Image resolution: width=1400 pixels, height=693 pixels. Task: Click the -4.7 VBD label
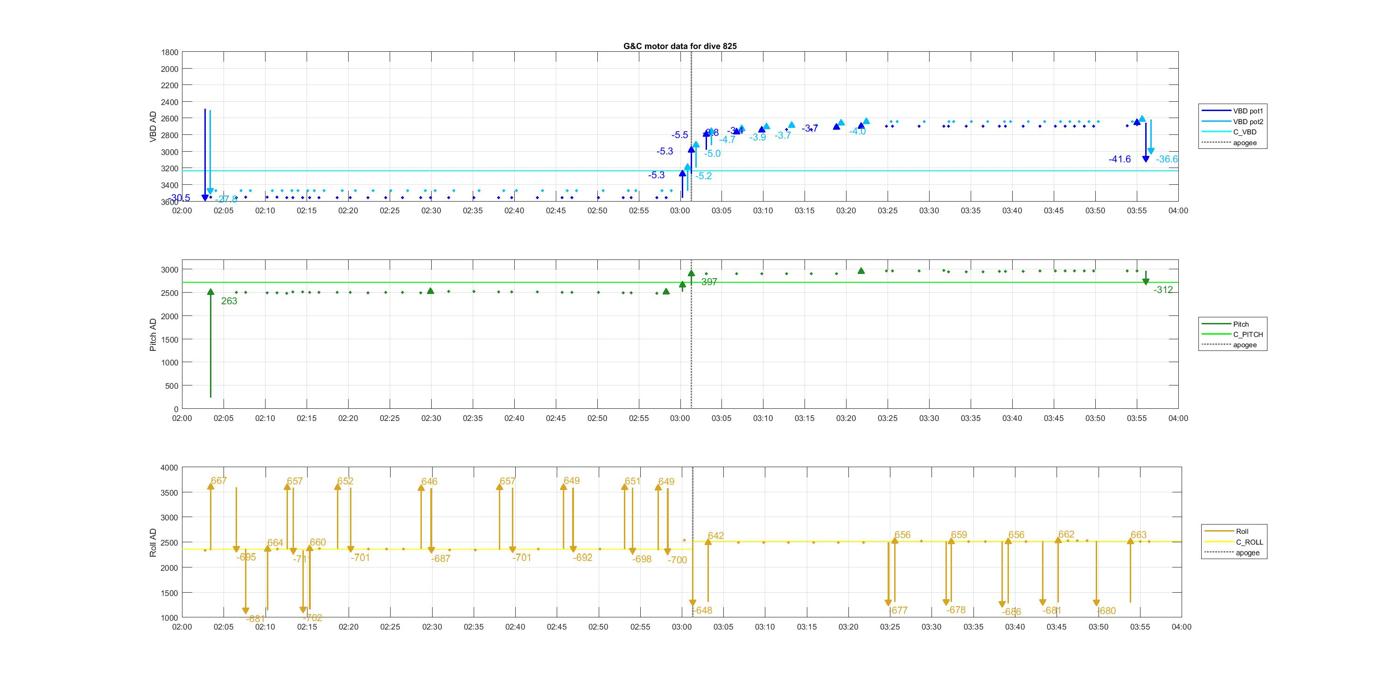(727, 140)
